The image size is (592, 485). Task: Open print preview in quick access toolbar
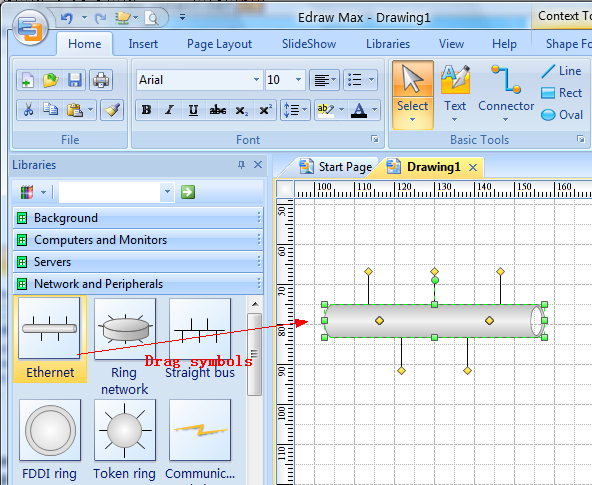coord(152,18)
